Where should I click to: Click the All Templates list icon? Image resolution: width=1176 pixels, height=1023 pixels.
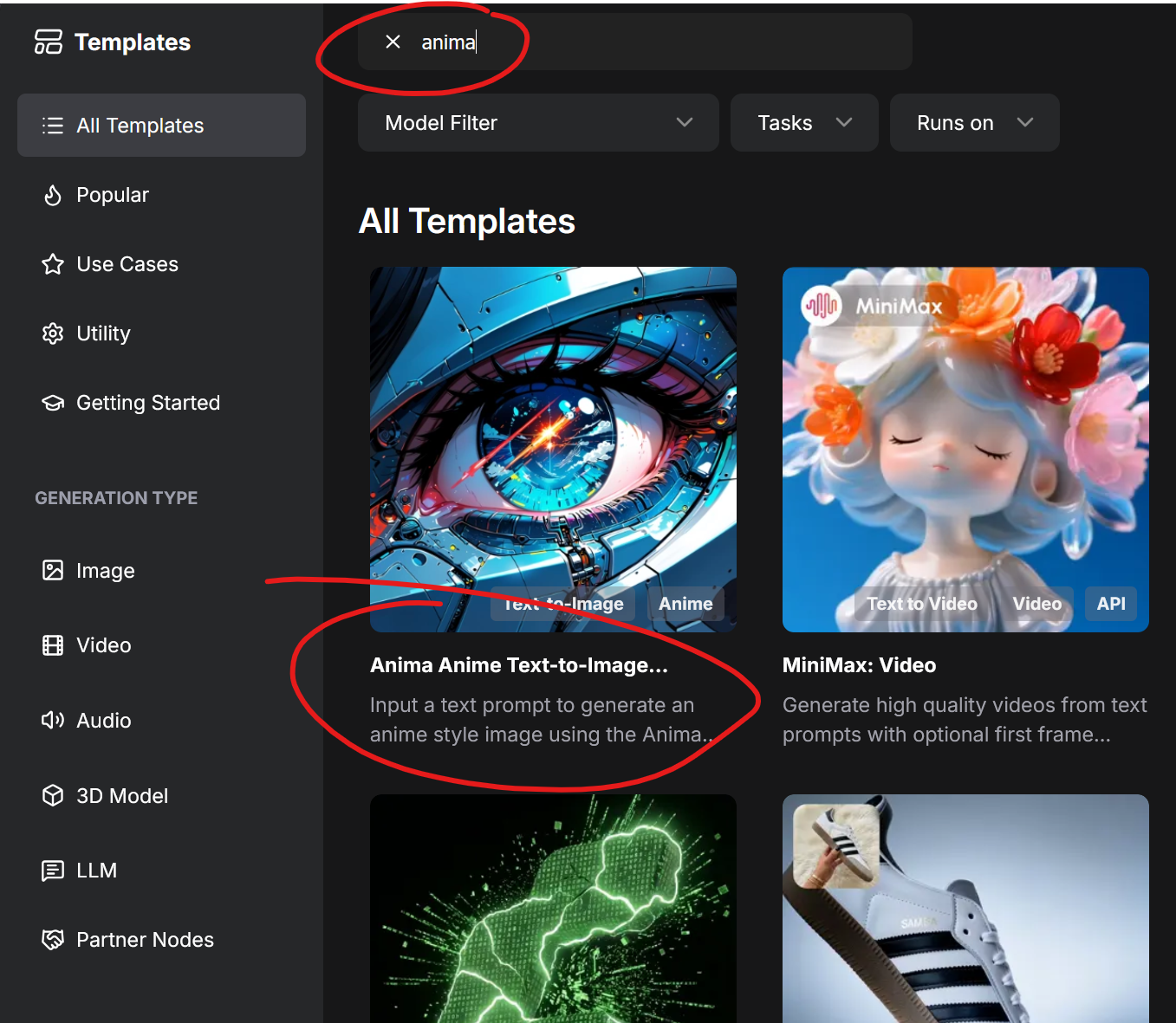53,126
